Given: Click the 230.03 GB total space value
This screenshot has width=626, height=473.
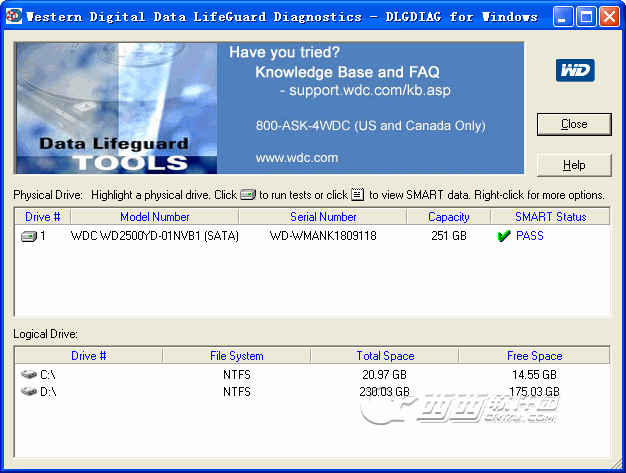Looking at the screenshot, I should tap(384, 392).
